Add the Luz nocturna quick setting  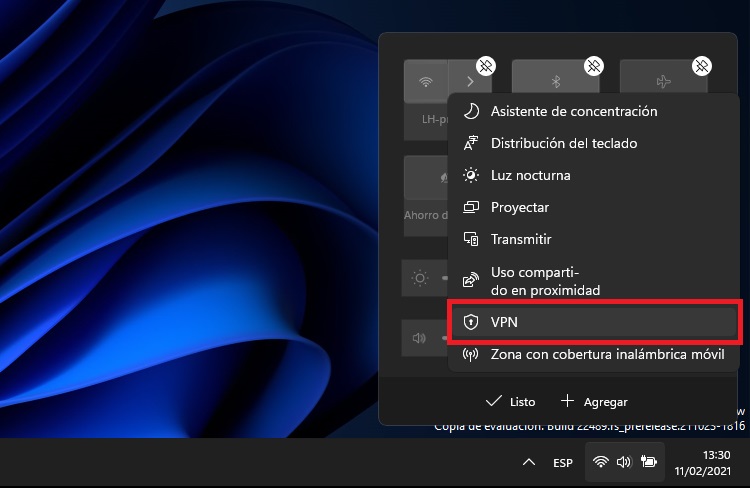click(x=593, y=176)
